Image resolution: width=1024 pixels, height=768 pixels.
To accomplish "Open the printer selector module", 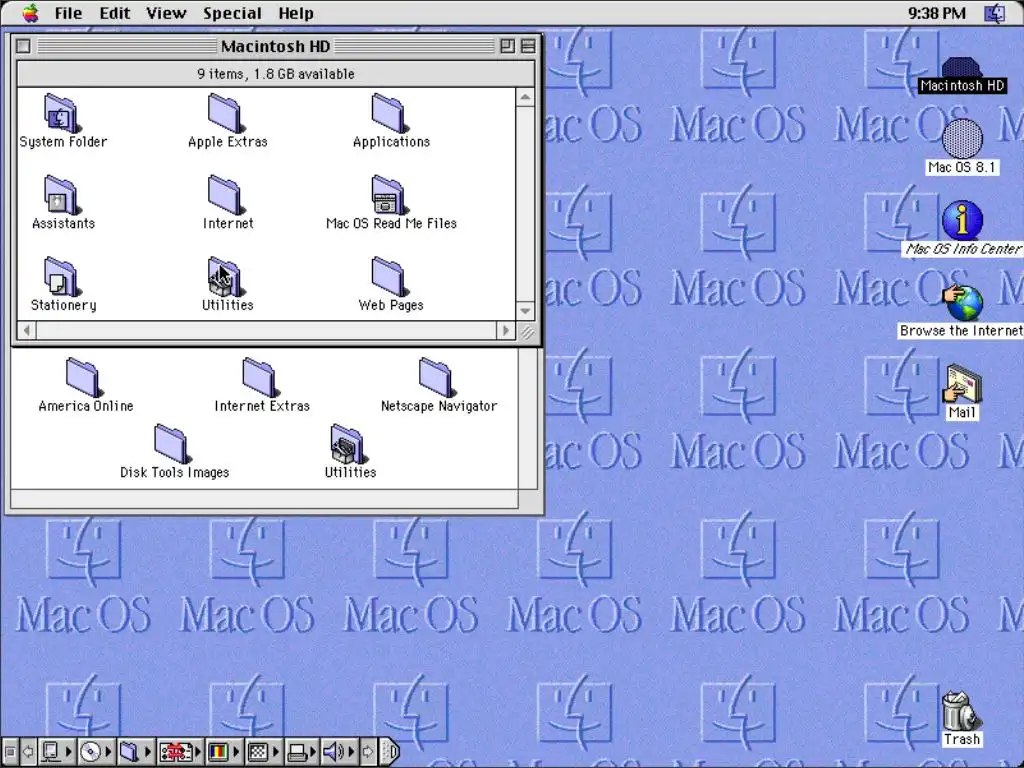I will point(302,751).
